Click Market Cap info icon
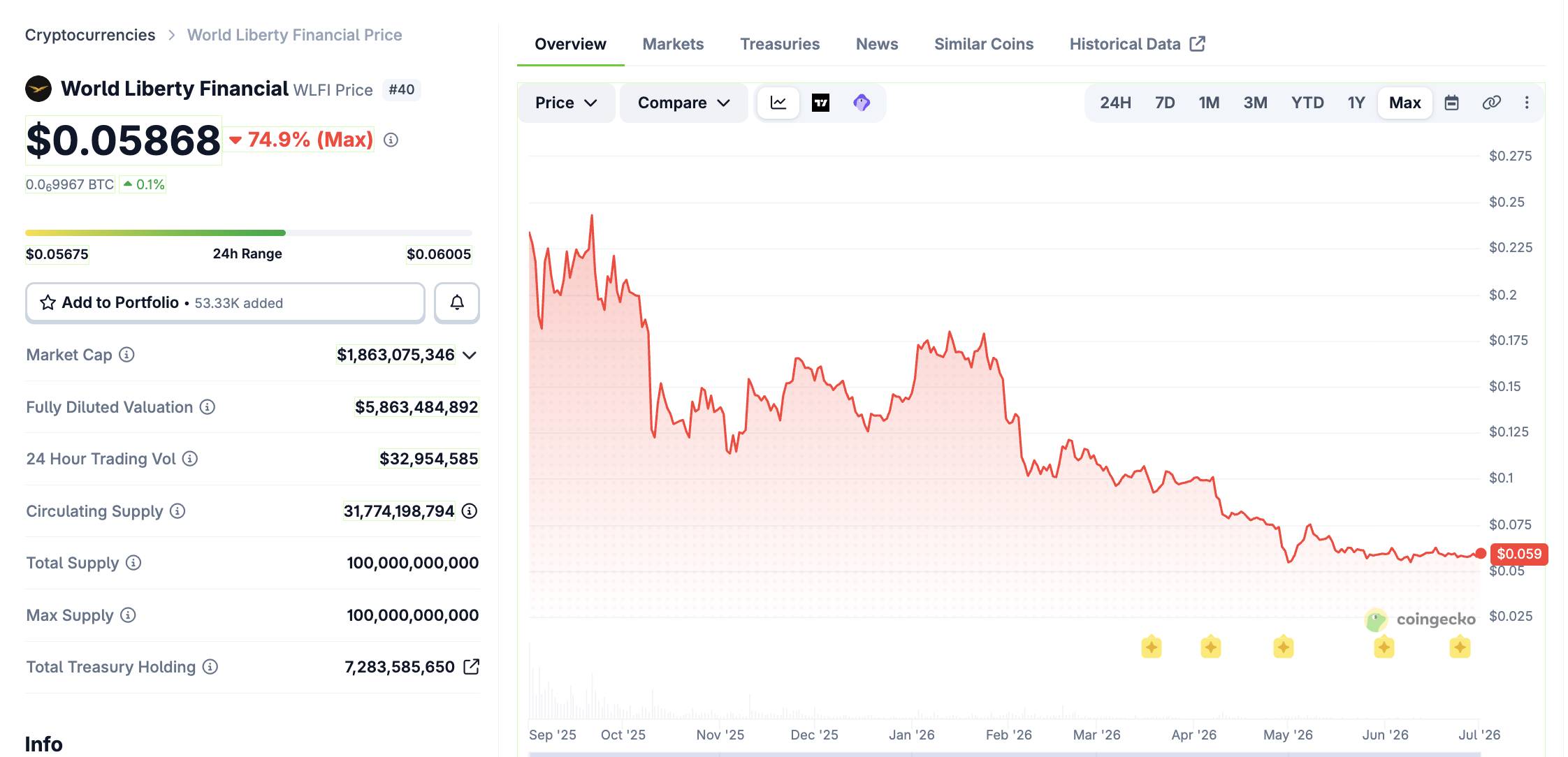Screen dimensions: 1568x757 point(126,355)
